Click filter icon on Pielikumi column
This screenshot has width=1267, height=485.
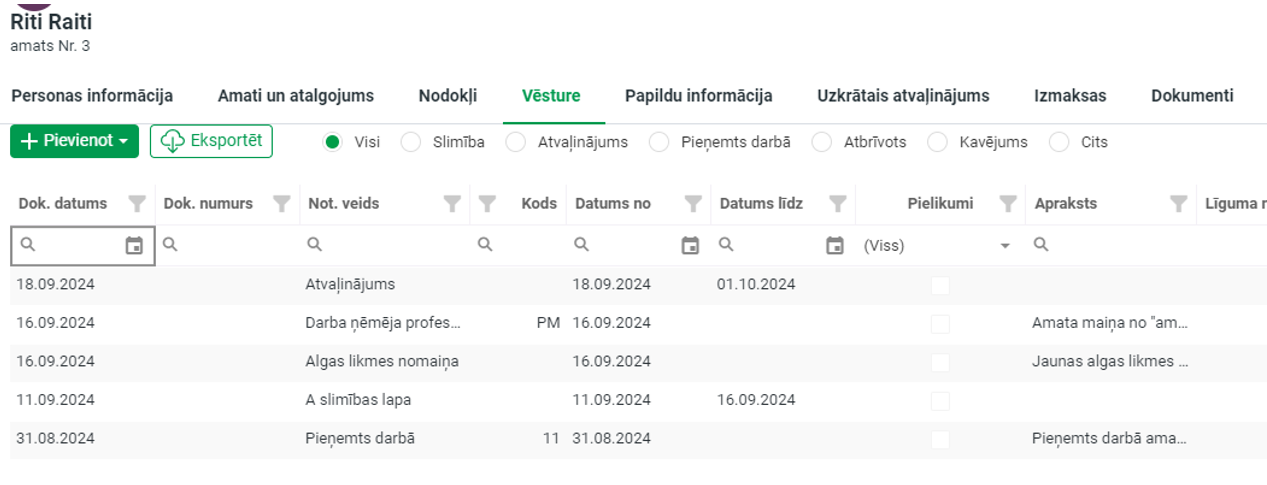point(1008,204)
